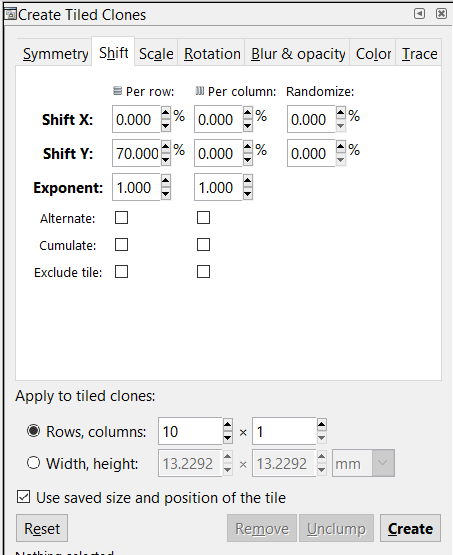
Task: Decrease Shift Y per row value
Action: click(x=166, y=159)
